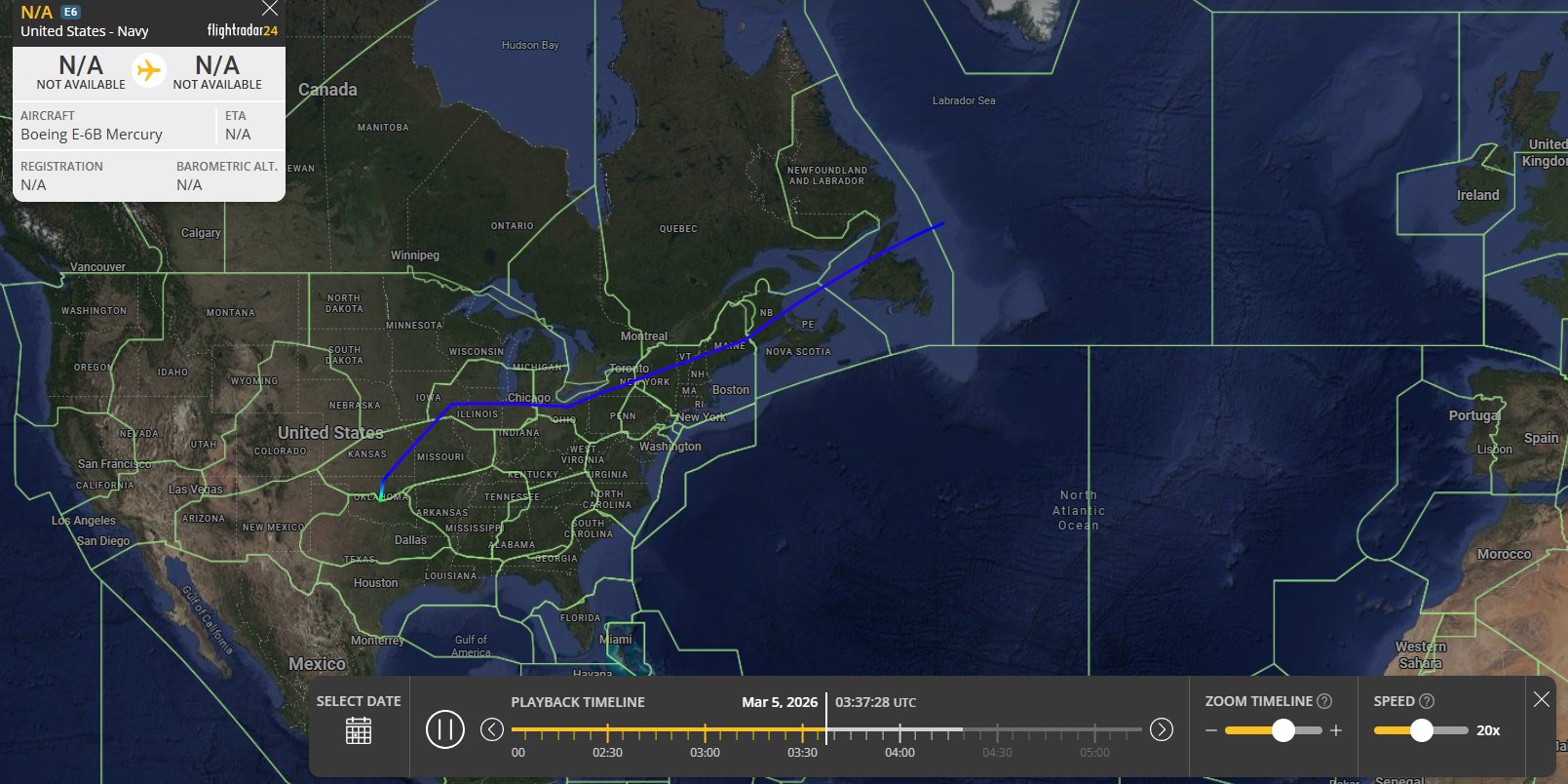This screenshot has width=1568, height=784.
Task: Click the Winnipeg city label on map
Action: tap(415, 255)
